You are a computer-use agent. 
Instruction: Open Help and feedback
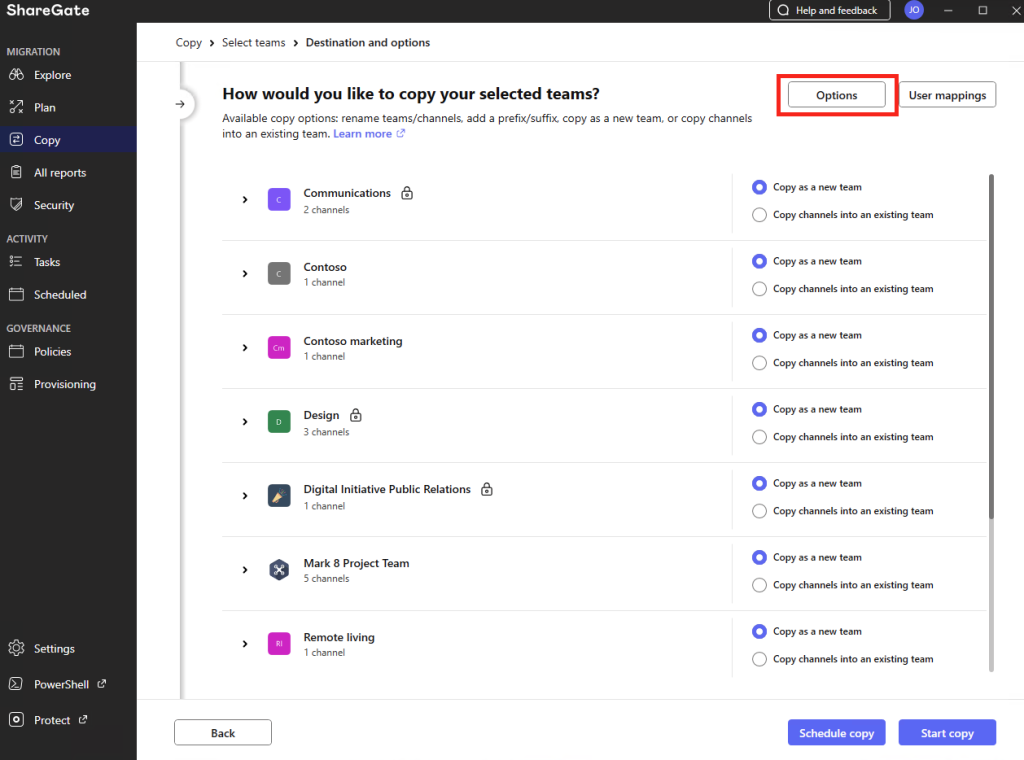click(829, 10)
